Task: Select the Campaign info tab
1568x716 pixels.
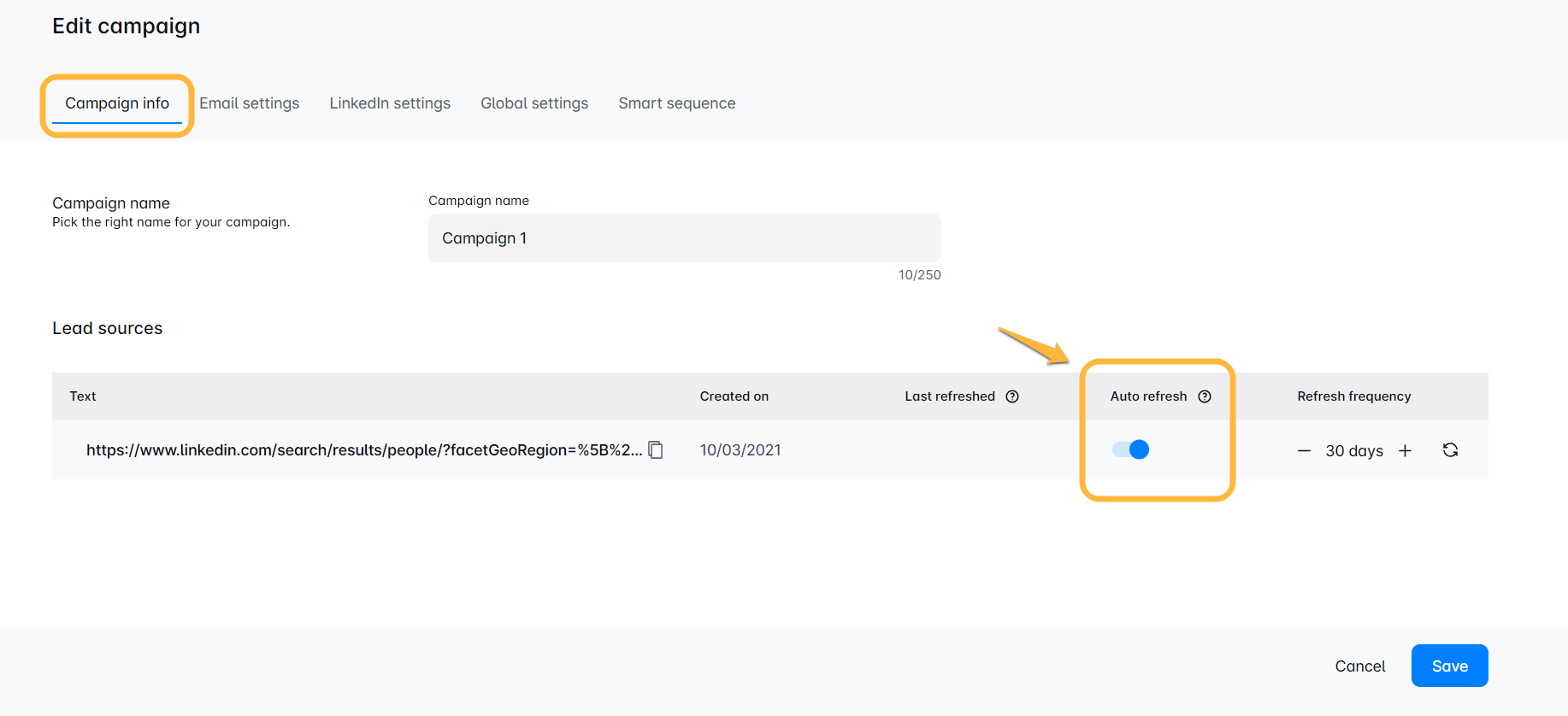Action: (x=117, y=103)
